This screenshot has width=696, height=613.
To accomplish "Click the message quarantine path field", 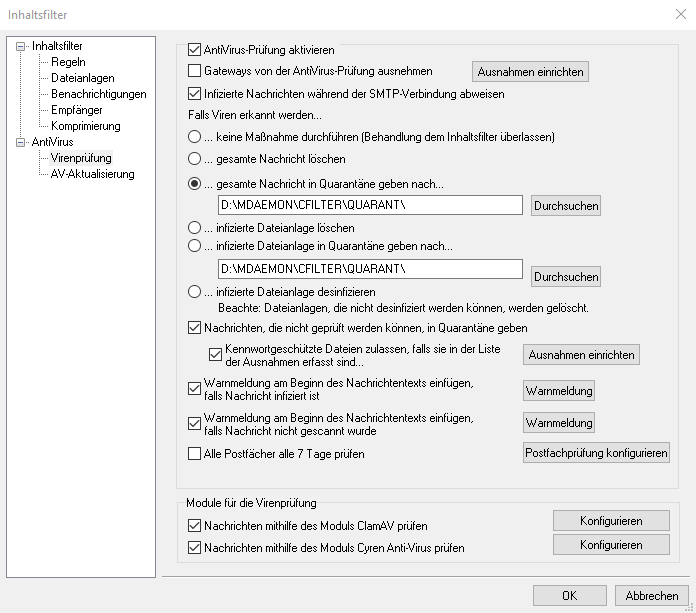I will [370, 205].
